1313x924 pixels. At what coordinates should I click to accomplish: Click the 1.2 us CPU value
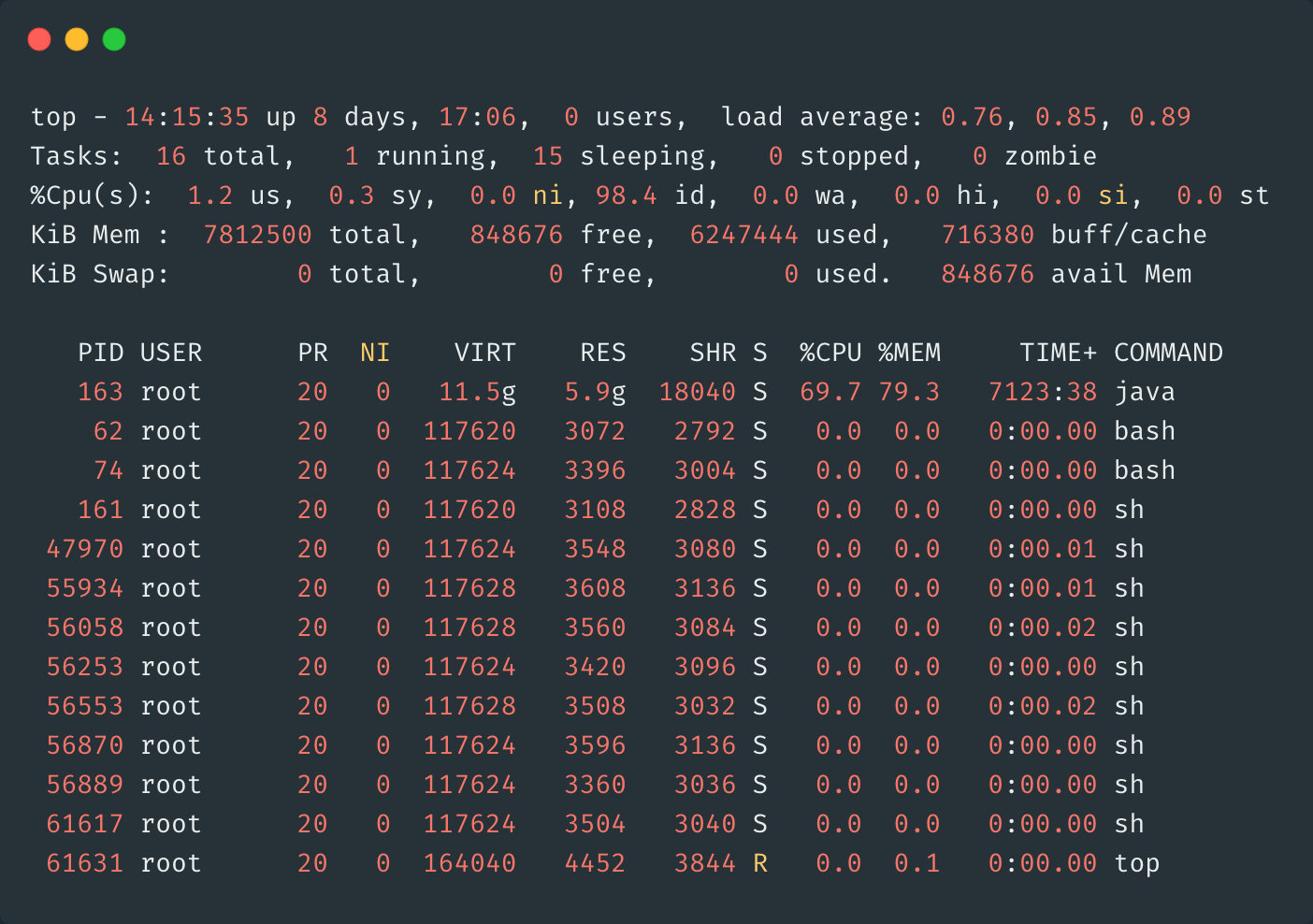point(210,195)
